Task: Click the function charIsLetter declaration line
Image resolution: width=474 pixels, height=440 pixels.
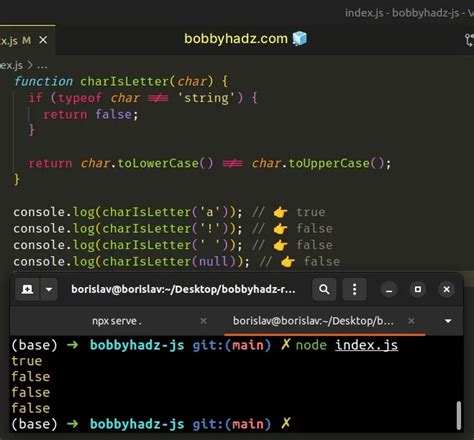Action: 121,81
